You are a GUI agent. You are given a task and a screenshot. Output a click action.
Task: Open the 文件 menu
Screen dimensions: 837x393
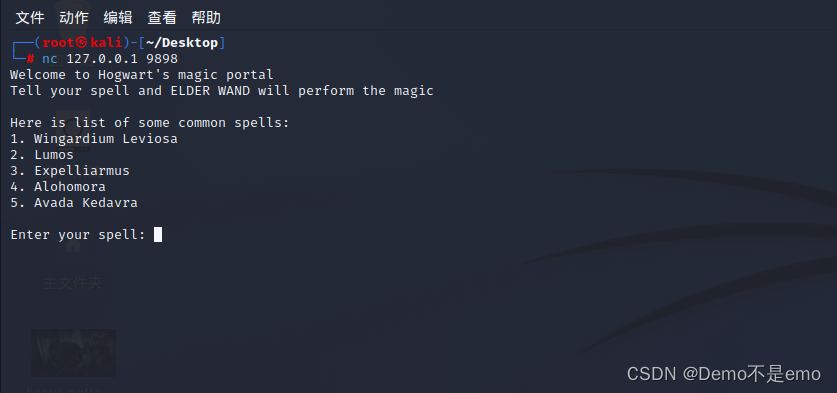click(30, 18)
